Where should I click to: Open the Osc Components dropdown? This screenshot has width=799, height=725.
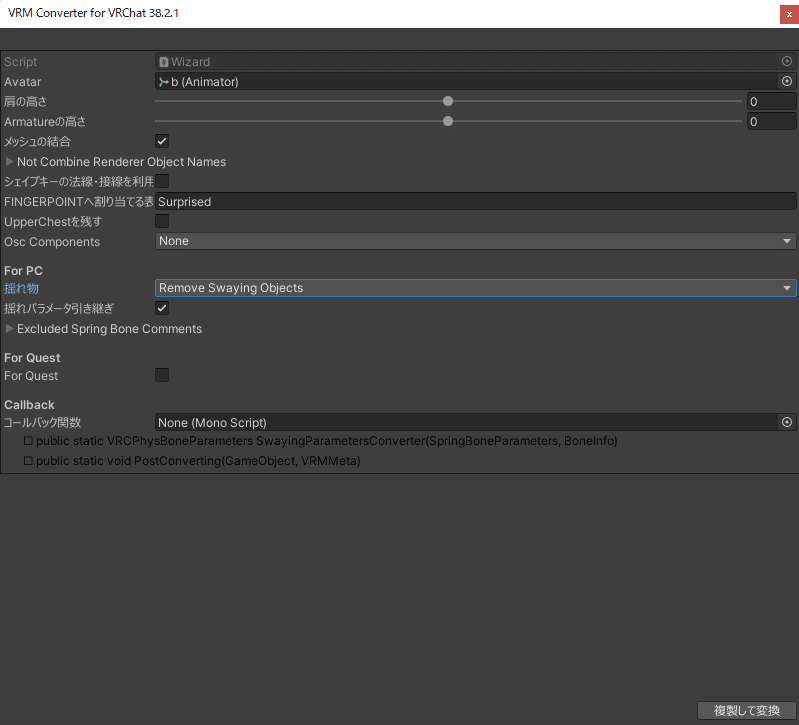click(475, 241)
